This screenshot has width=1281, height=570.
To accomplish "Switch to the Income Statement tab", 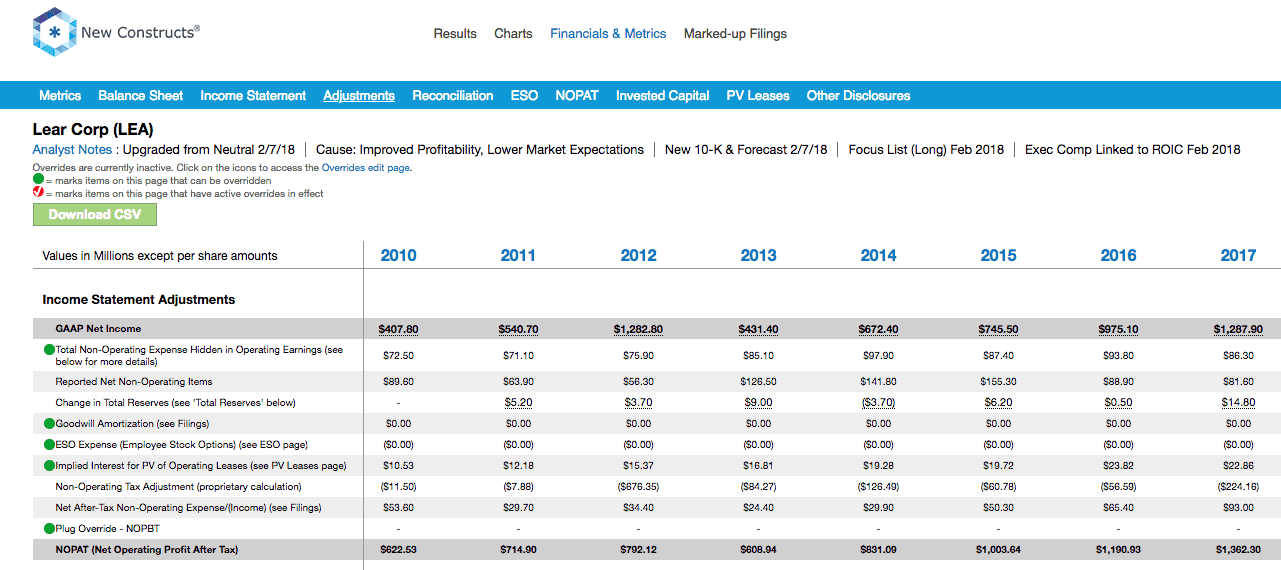I will [x=253, y=96].
